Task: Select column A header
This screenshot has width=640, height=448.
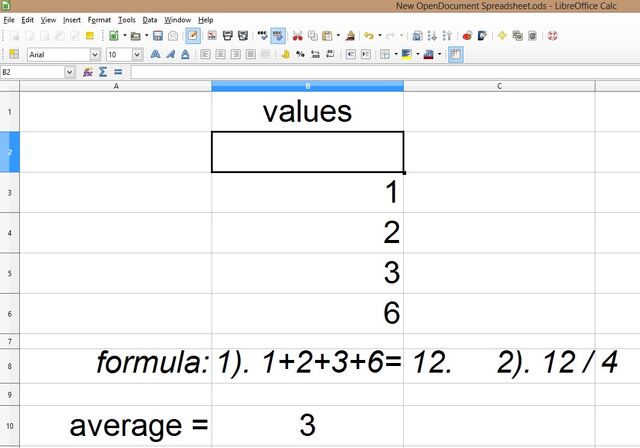Action: click(x=116, y=86)
